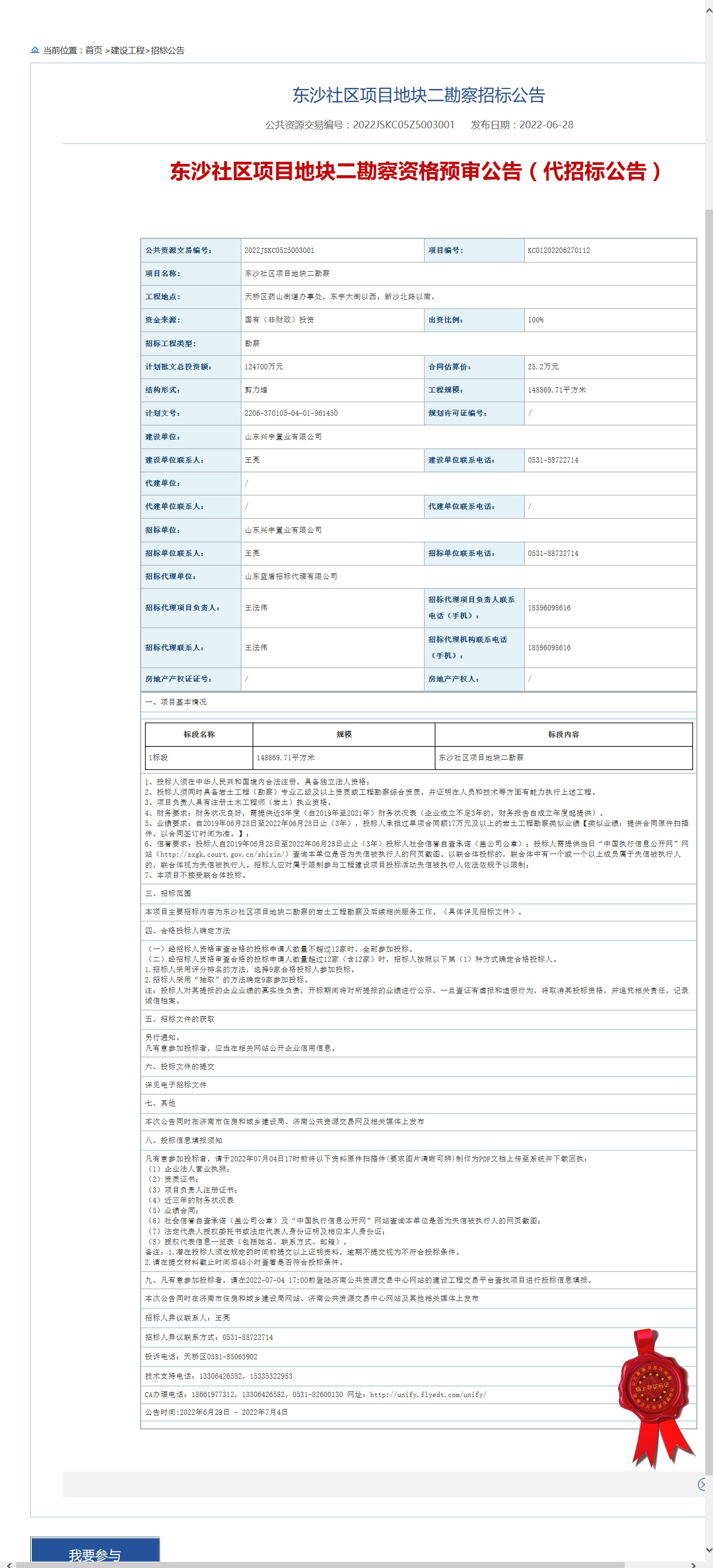Click the section heading 八、投标信息填报须知
The image size is (713, 1568).
click(x=184, y=1140)
